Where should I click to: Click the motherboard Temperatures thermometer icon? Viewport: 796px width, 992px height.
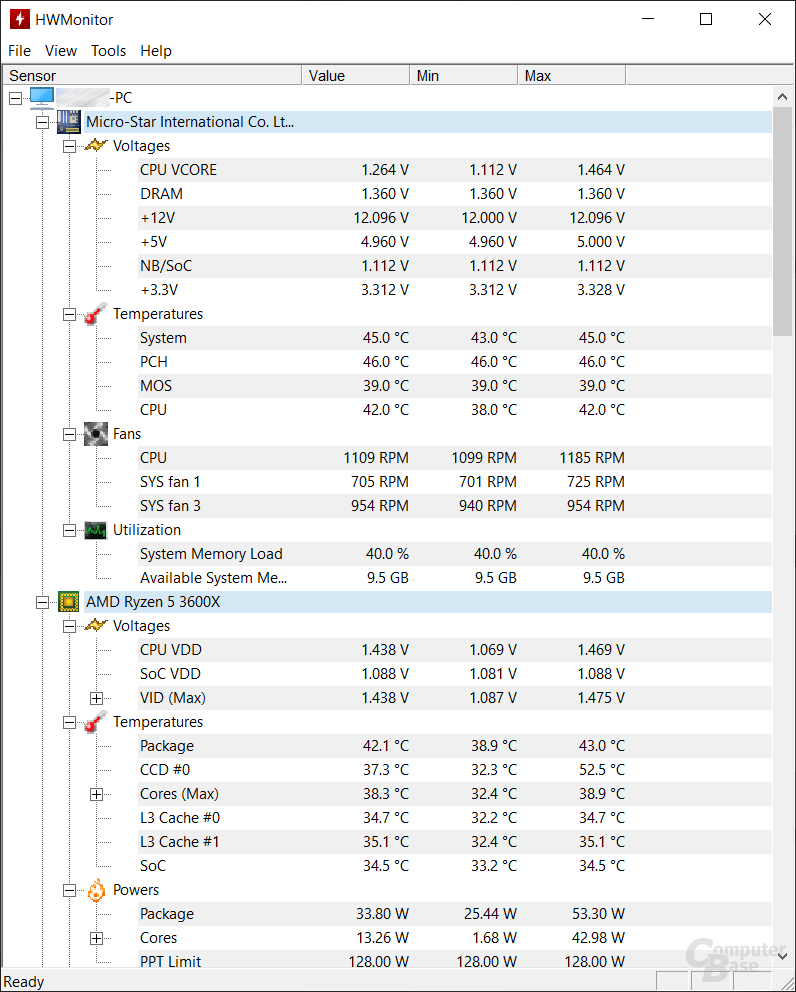point(96,314)
